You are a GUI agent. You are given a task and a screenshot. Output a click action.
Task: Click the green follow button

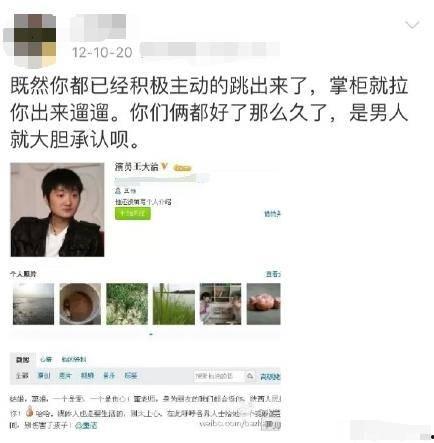click(133, 213)
